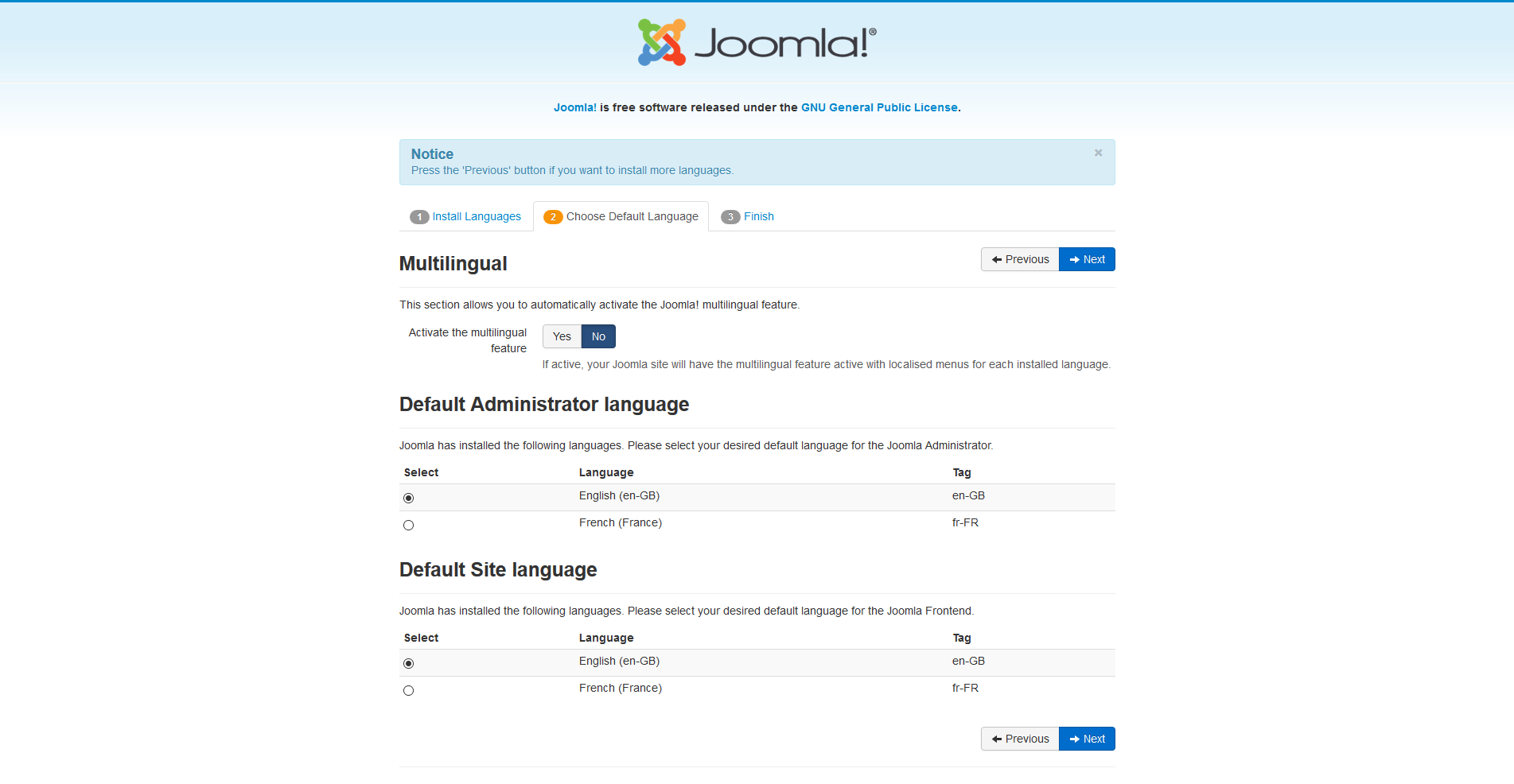Click 'French (France)' text in Administrator table

(621, 522)
